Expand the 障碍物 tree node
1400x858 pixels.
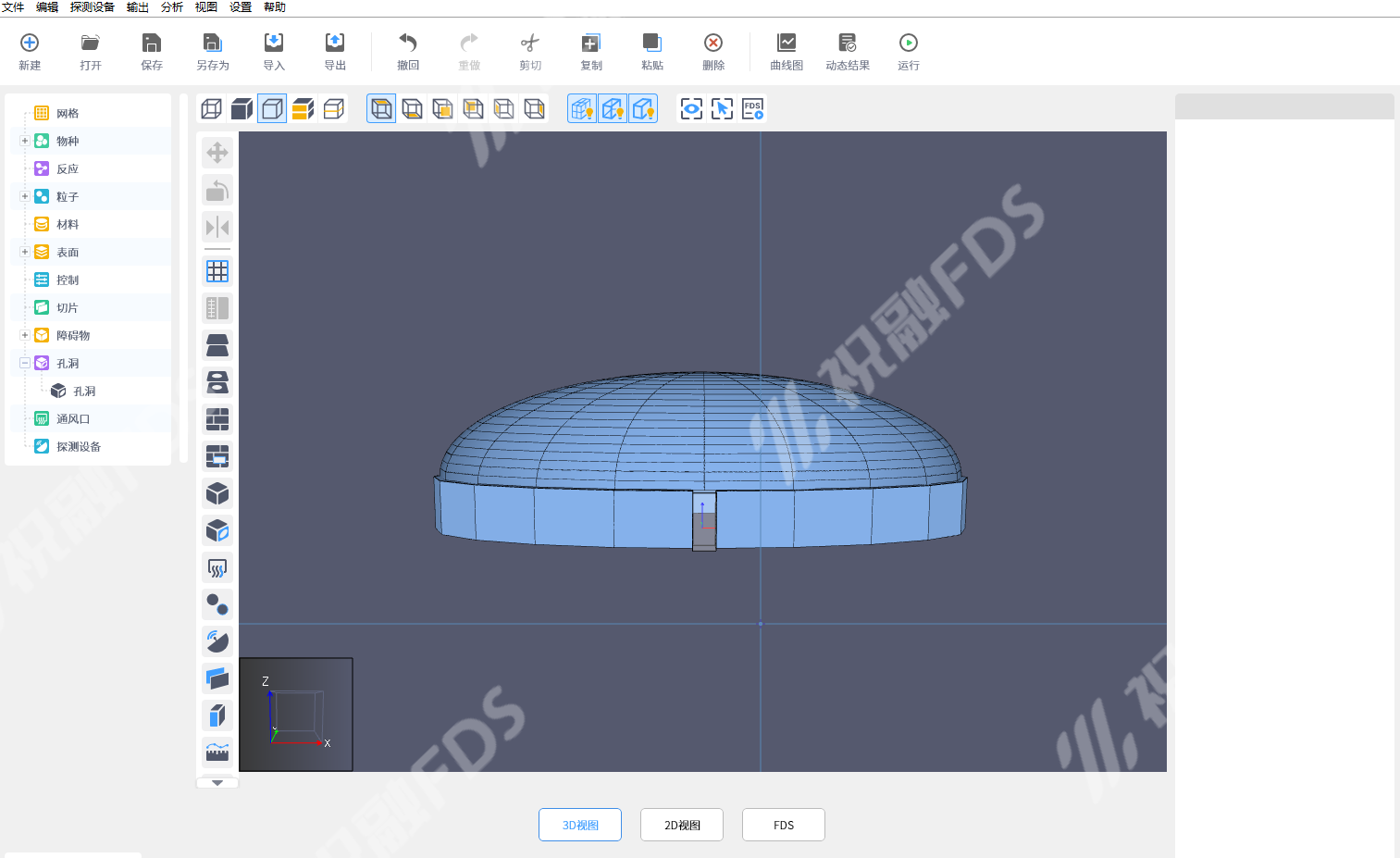pyautogui.click(x=25, y=335)
